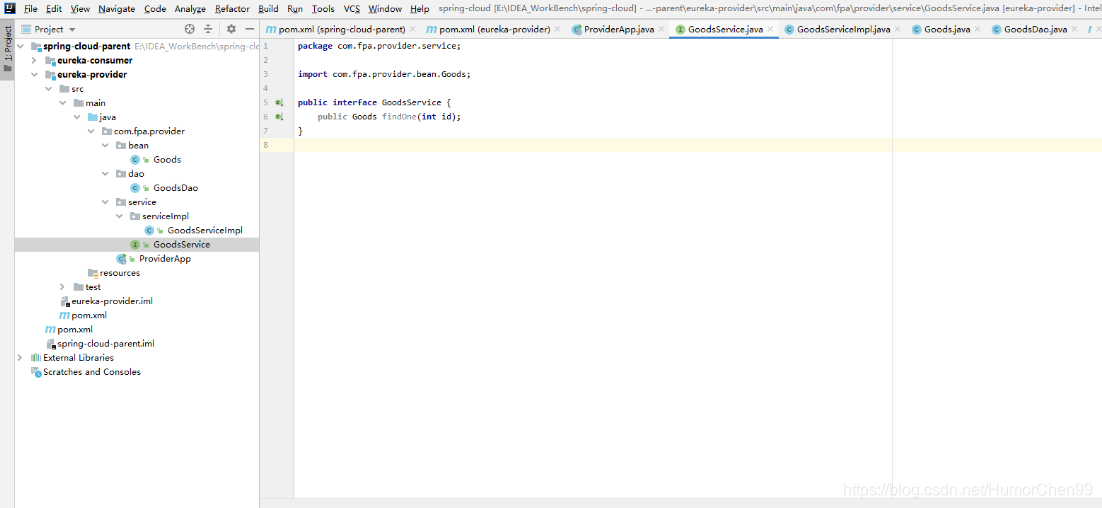Click the implemented-method gutter icon on line 6
Image resolution: width=1102 pixels, height=508 pixels.
(x=279, y=117)
